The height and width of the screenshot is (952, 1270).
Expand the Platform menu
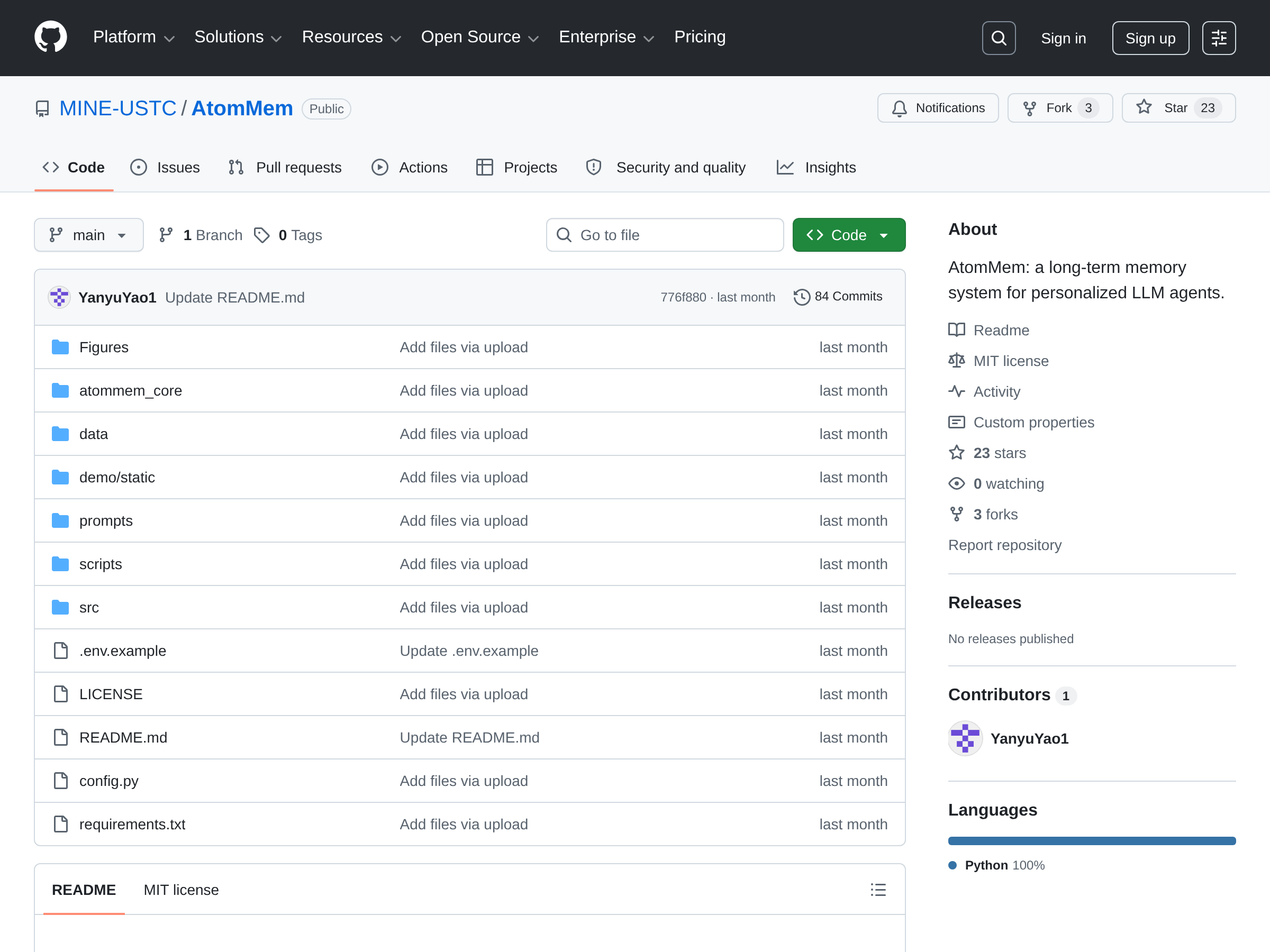coord(134,38)
